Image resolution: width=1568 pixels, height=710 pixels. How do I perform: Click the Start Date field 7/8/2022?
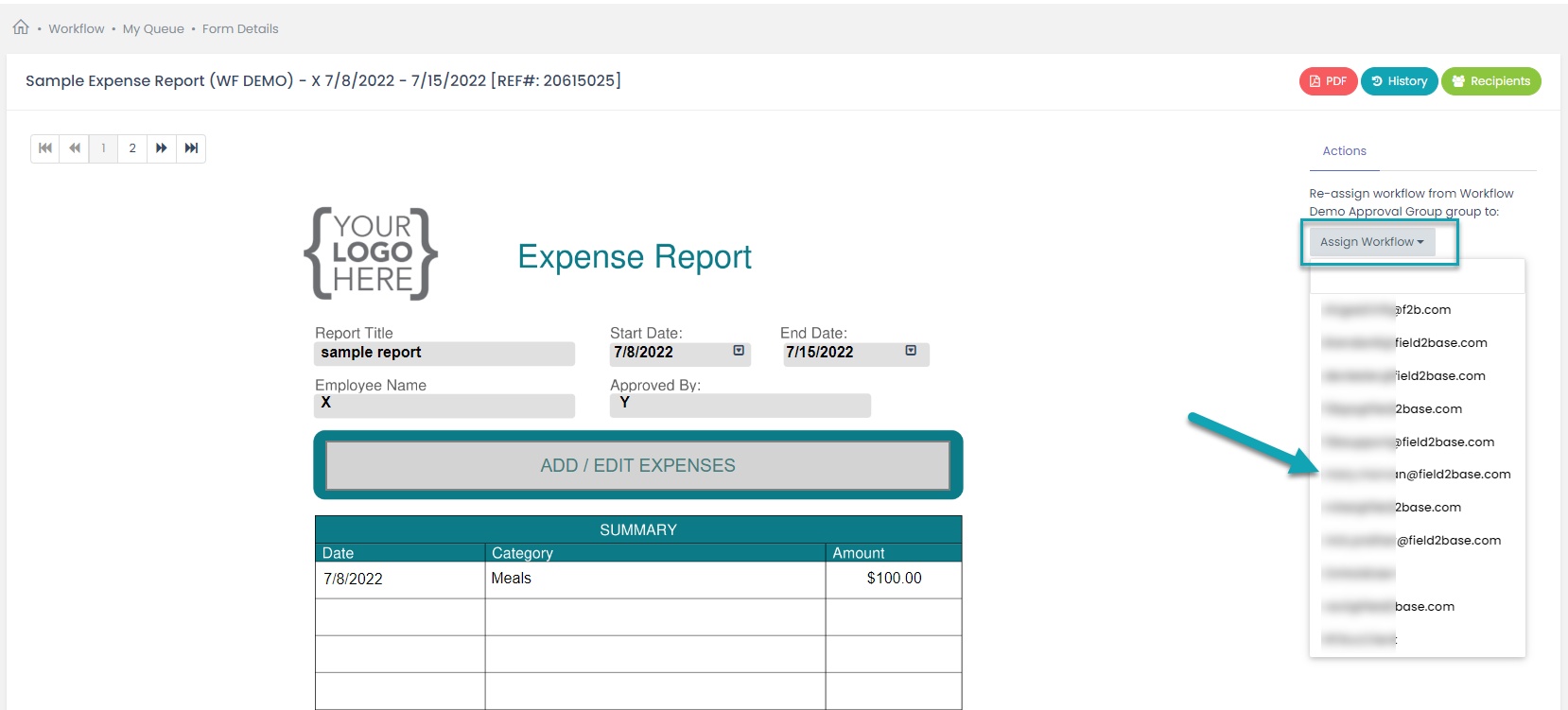pyautogui.click(x=680, y=353)
